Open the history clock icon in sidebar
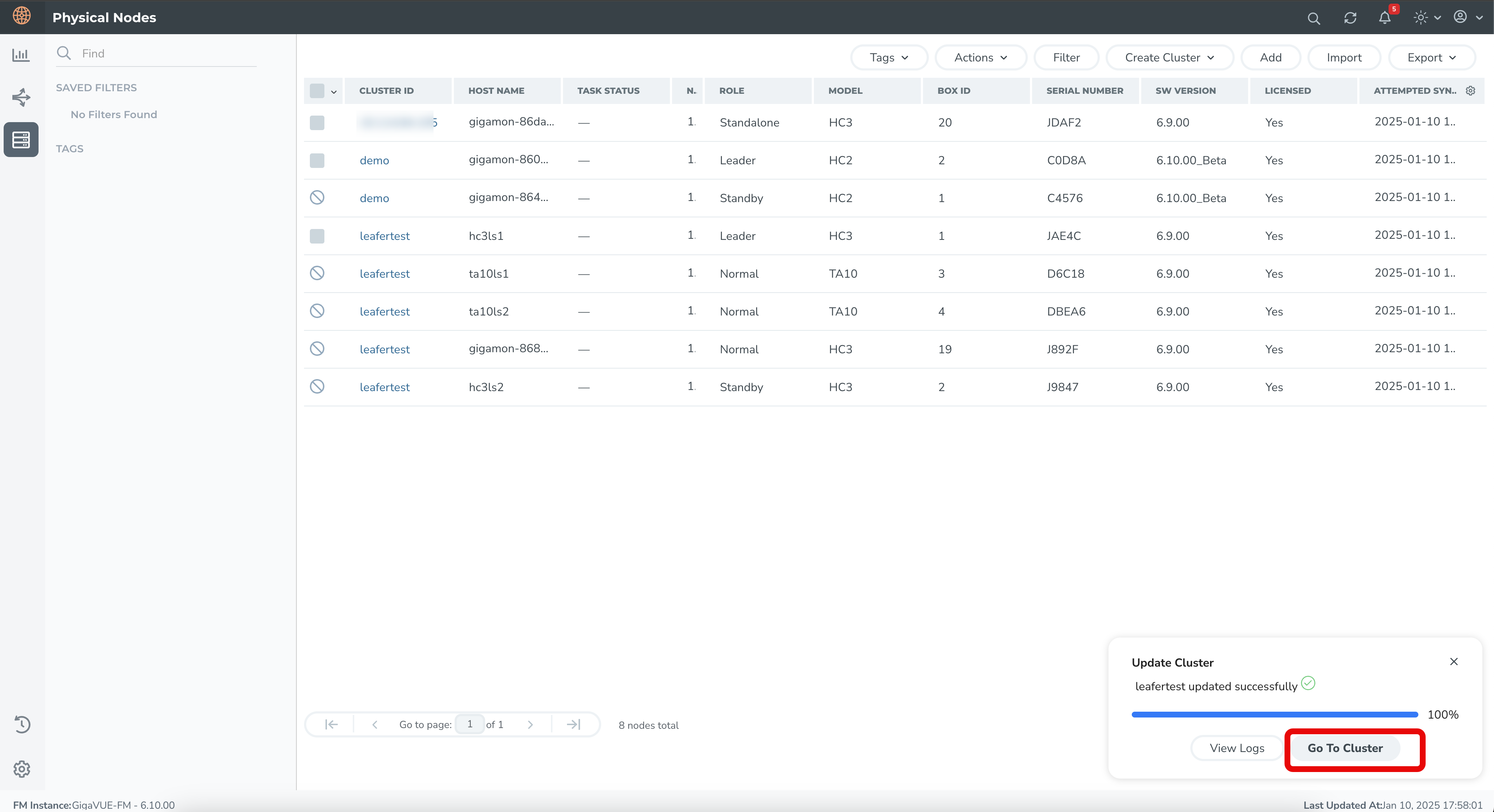 22,724
